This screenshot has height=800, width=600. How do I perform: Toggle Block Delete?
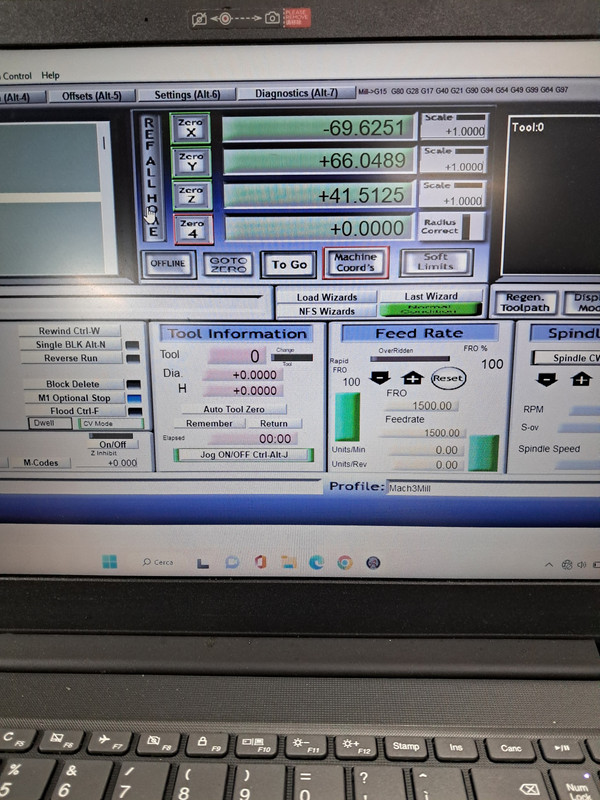(x=73, y=384)
